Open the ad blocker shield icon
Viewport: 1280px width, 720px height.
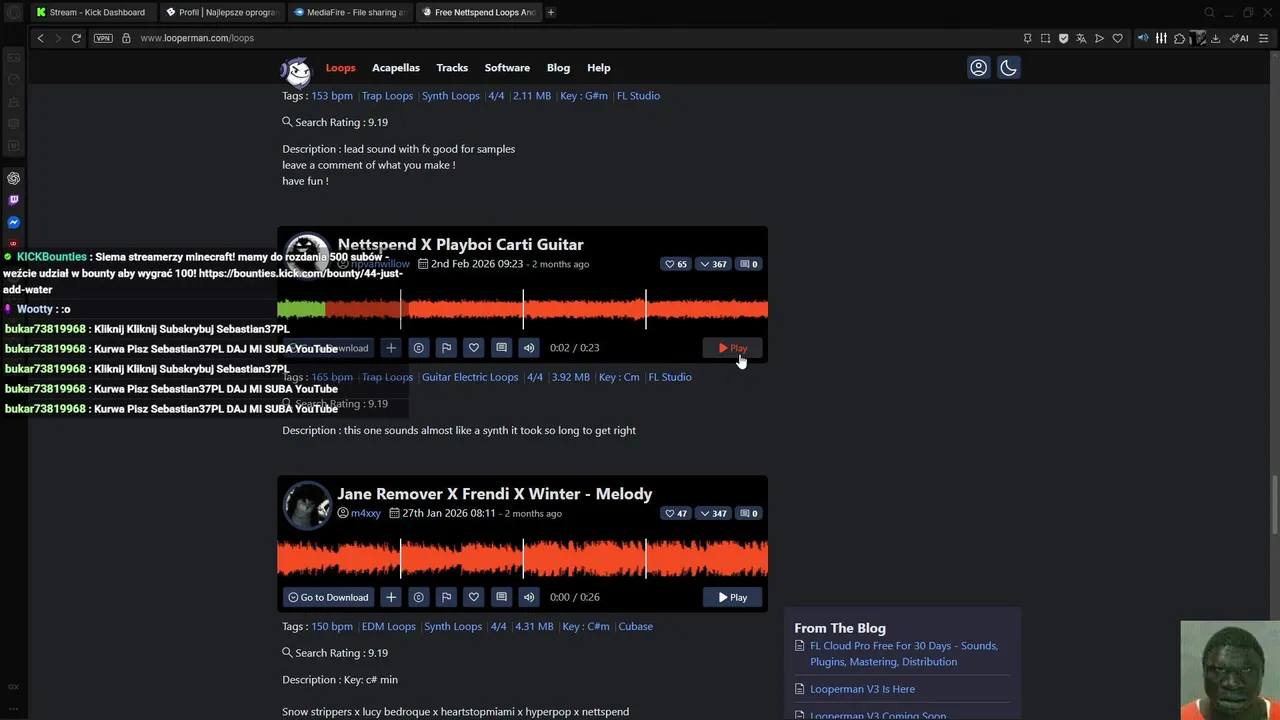click(x=1063, y=38)
